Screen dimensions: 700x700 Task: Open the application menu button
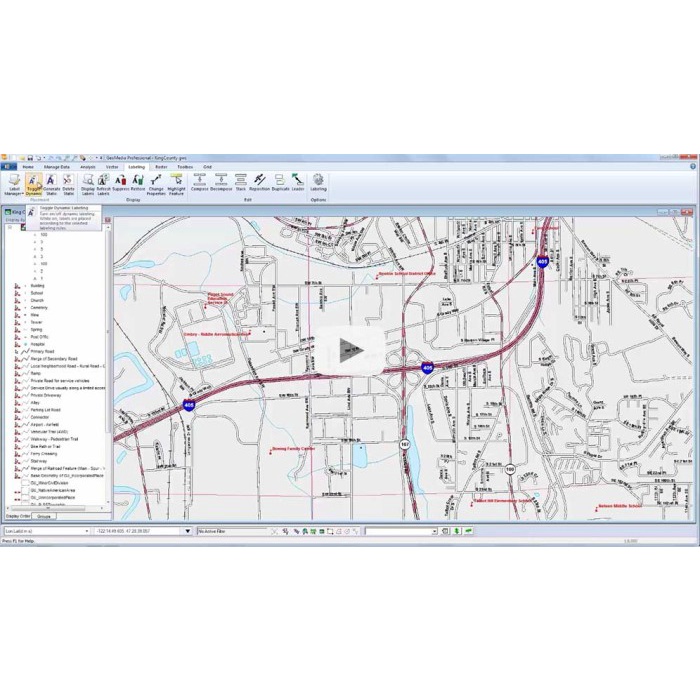pyautogui.click(x=8, y=167)
